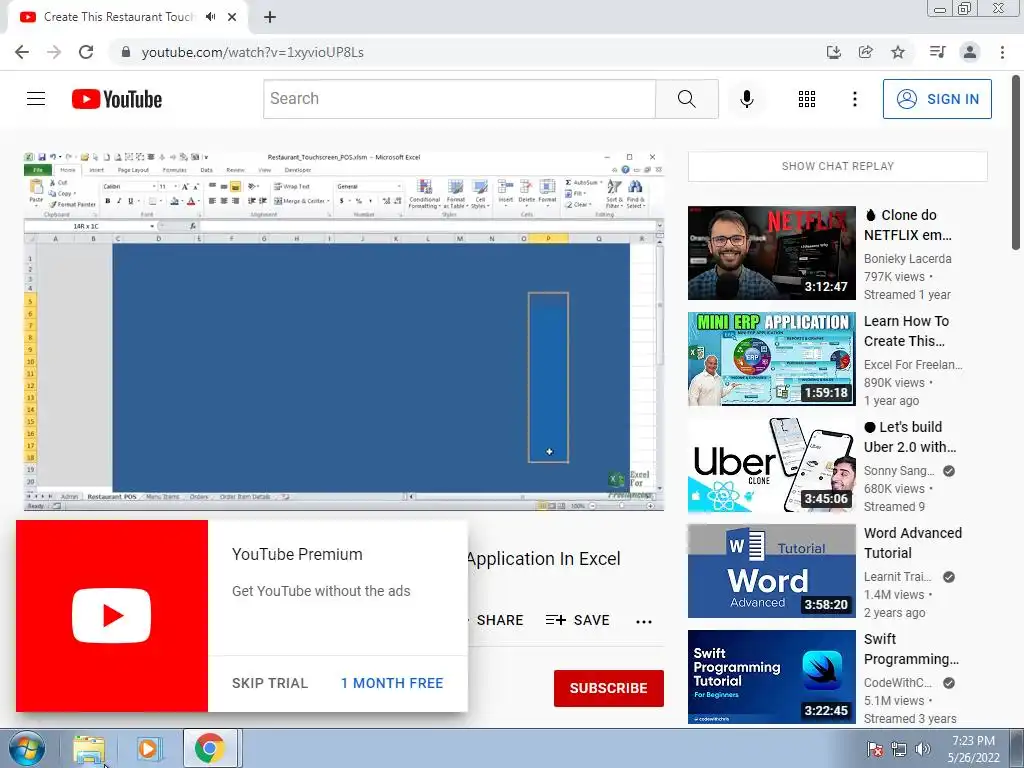Show the clock and date calendar
1024x768 pixels.
tap(974, 749)
